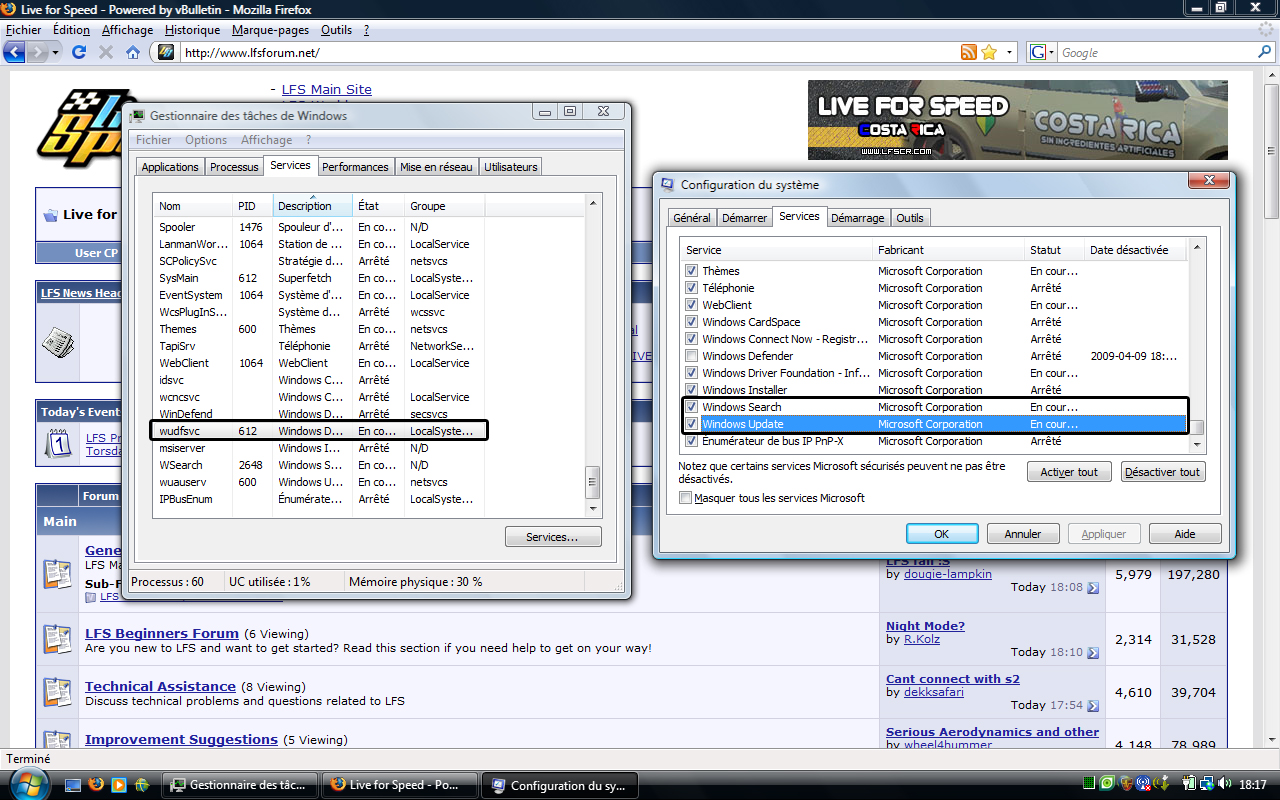The width and height of the screenshot is (1280, 800).
Task: Click OK in System Configuration
Action: (942, 534)
